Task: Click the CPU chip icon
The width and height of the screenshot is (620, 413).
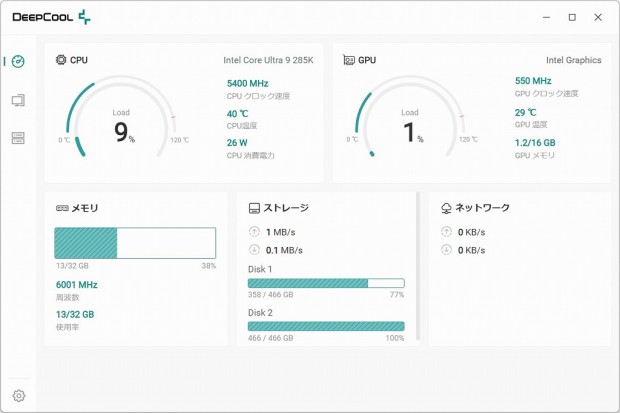Action: [x=61, y=60]
